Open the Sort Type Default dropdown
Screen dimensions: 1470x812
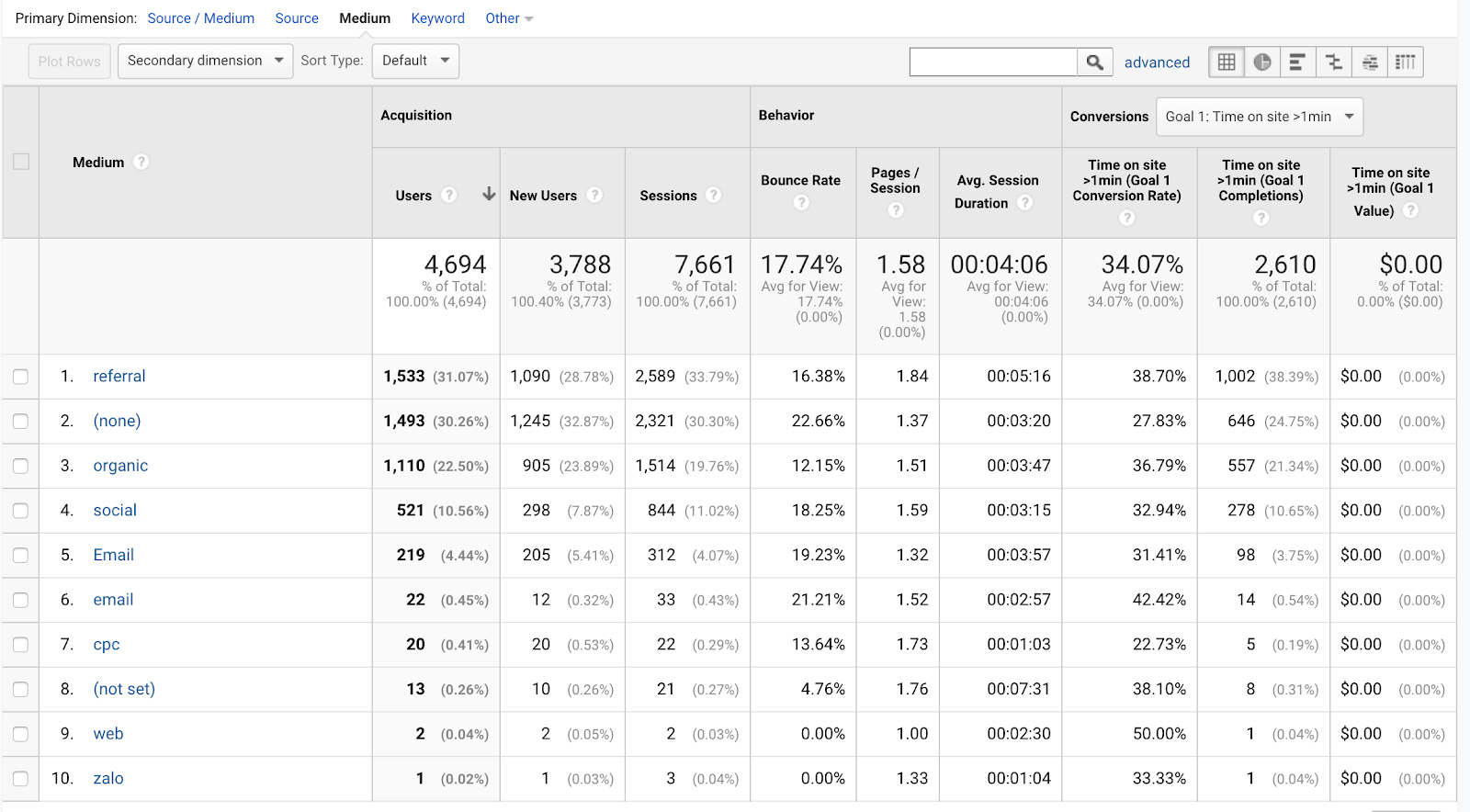[x=415, y=61]
